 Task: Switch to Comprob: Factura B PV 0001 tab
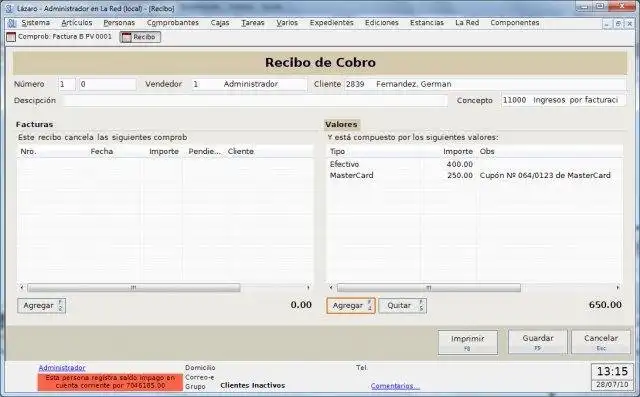click(x=59, y=37)
